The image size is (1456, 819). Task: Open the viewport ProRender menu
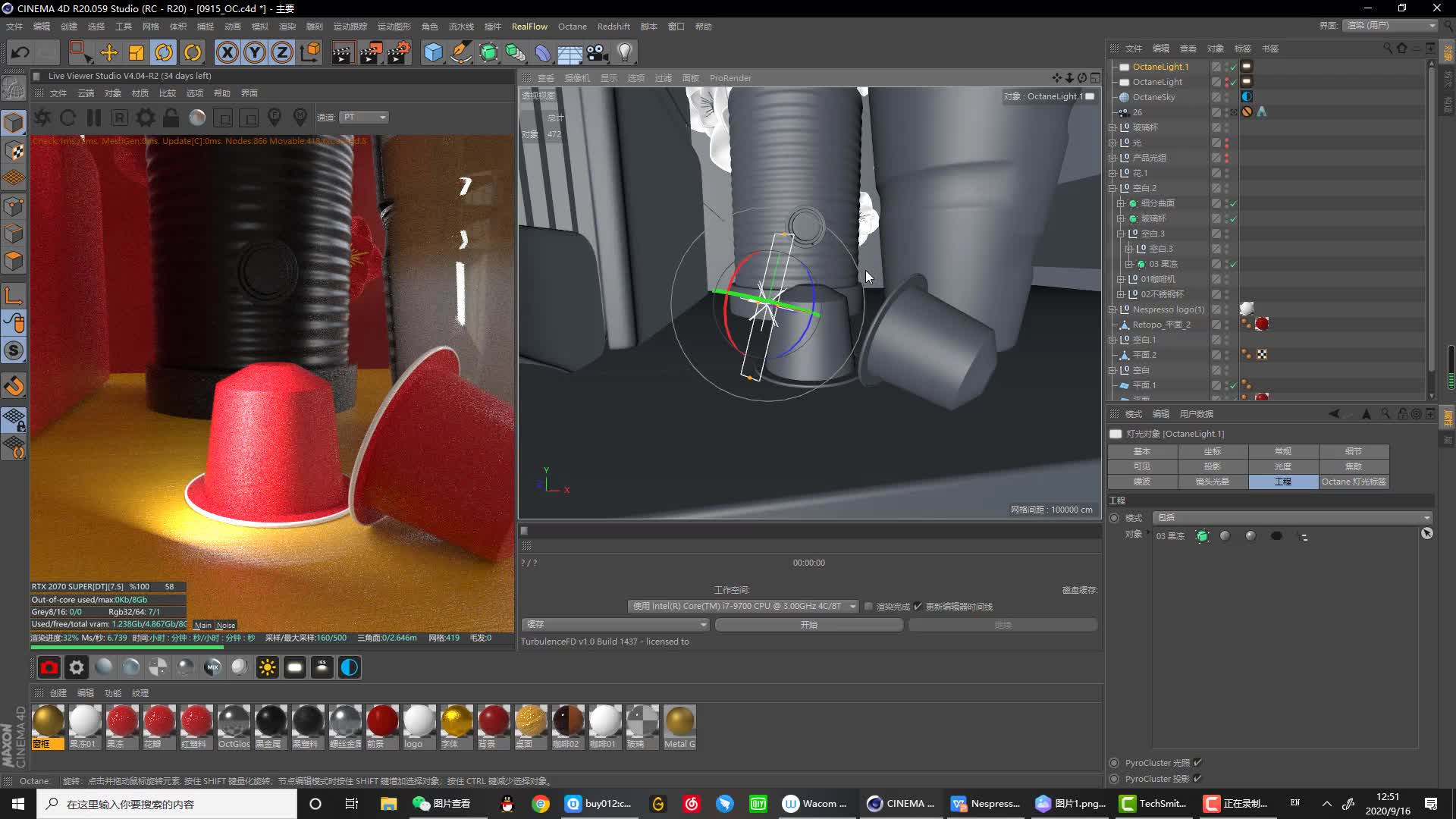[730, 78]
